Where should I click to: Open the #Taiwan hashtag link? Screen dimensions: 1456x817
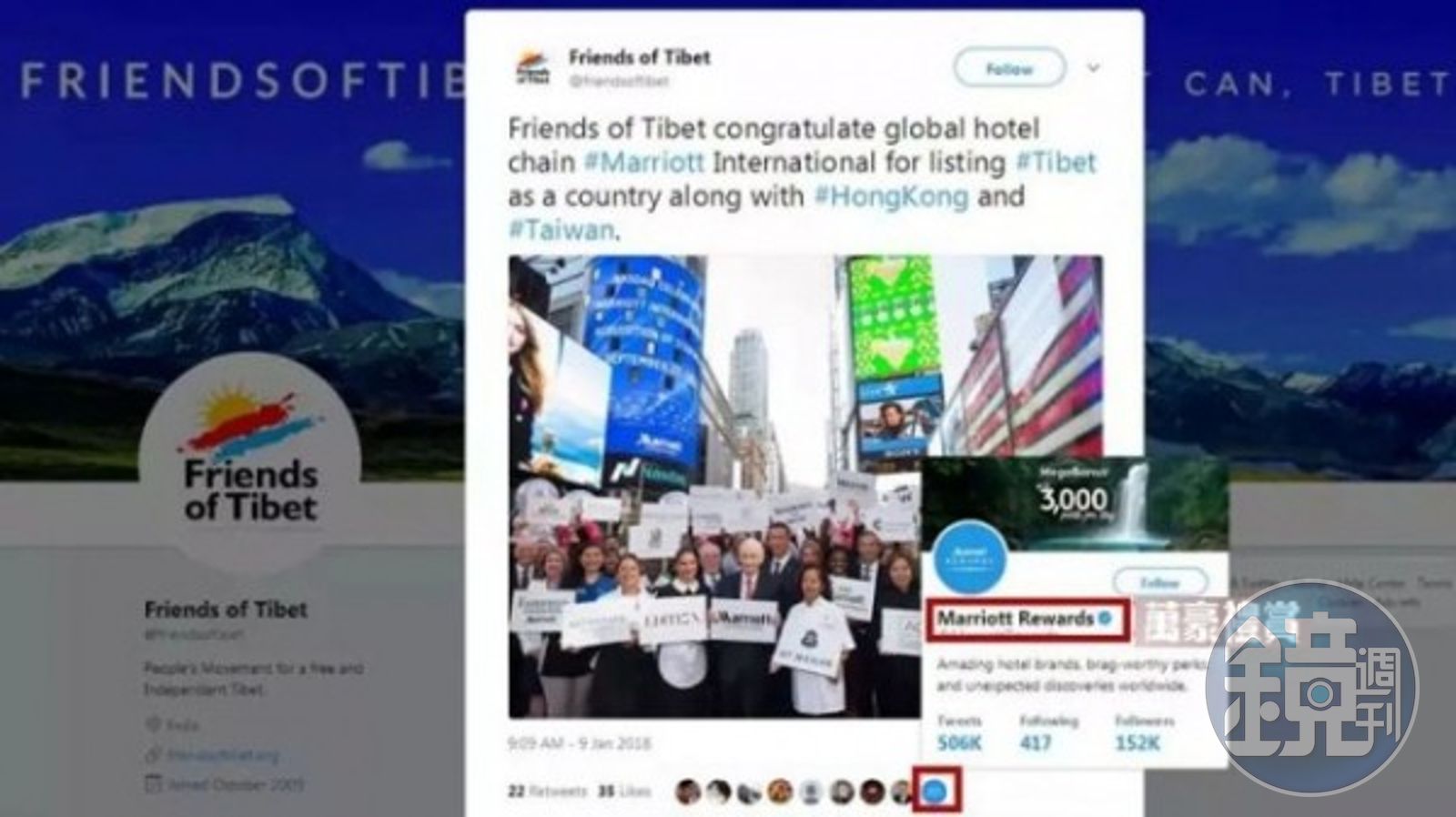click(x=561, y=229)
